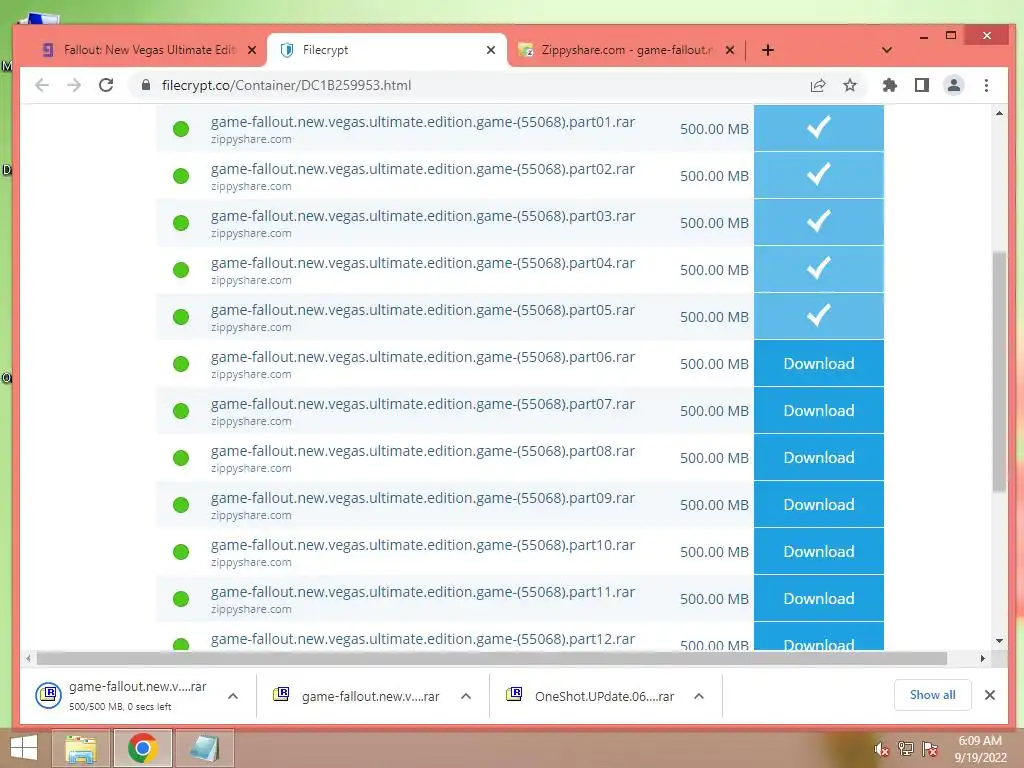
Task: Open the Extensions puzzle icon
Action: coord(889,85)
